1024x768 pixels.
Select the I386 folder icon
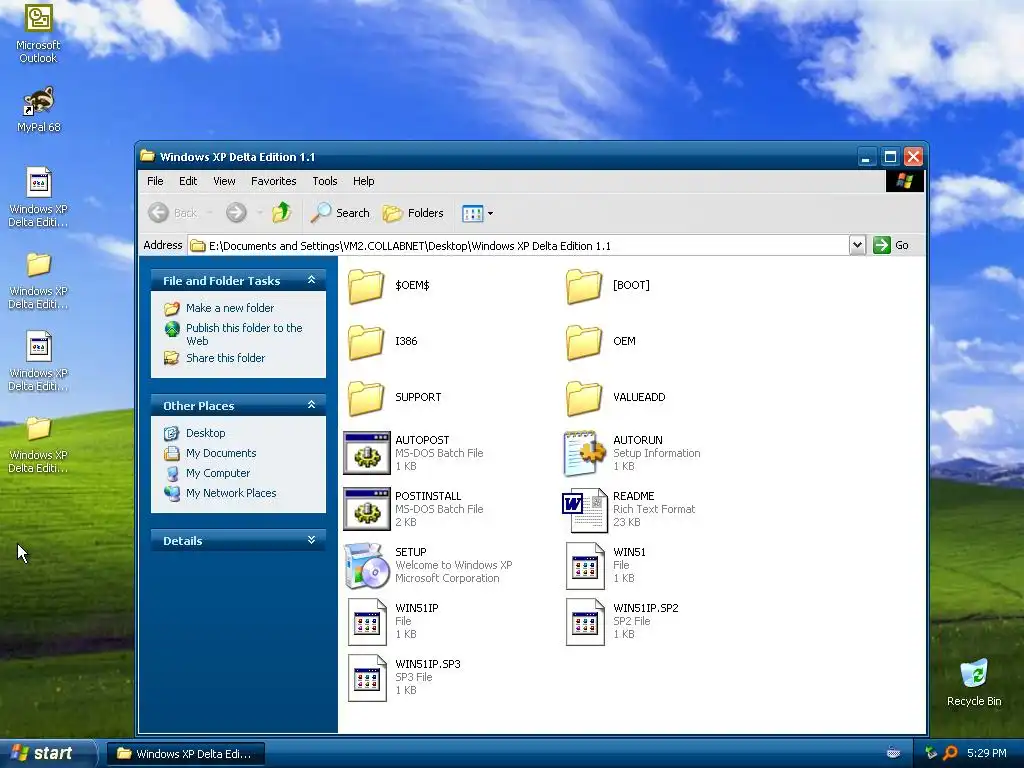click(366, 342)
